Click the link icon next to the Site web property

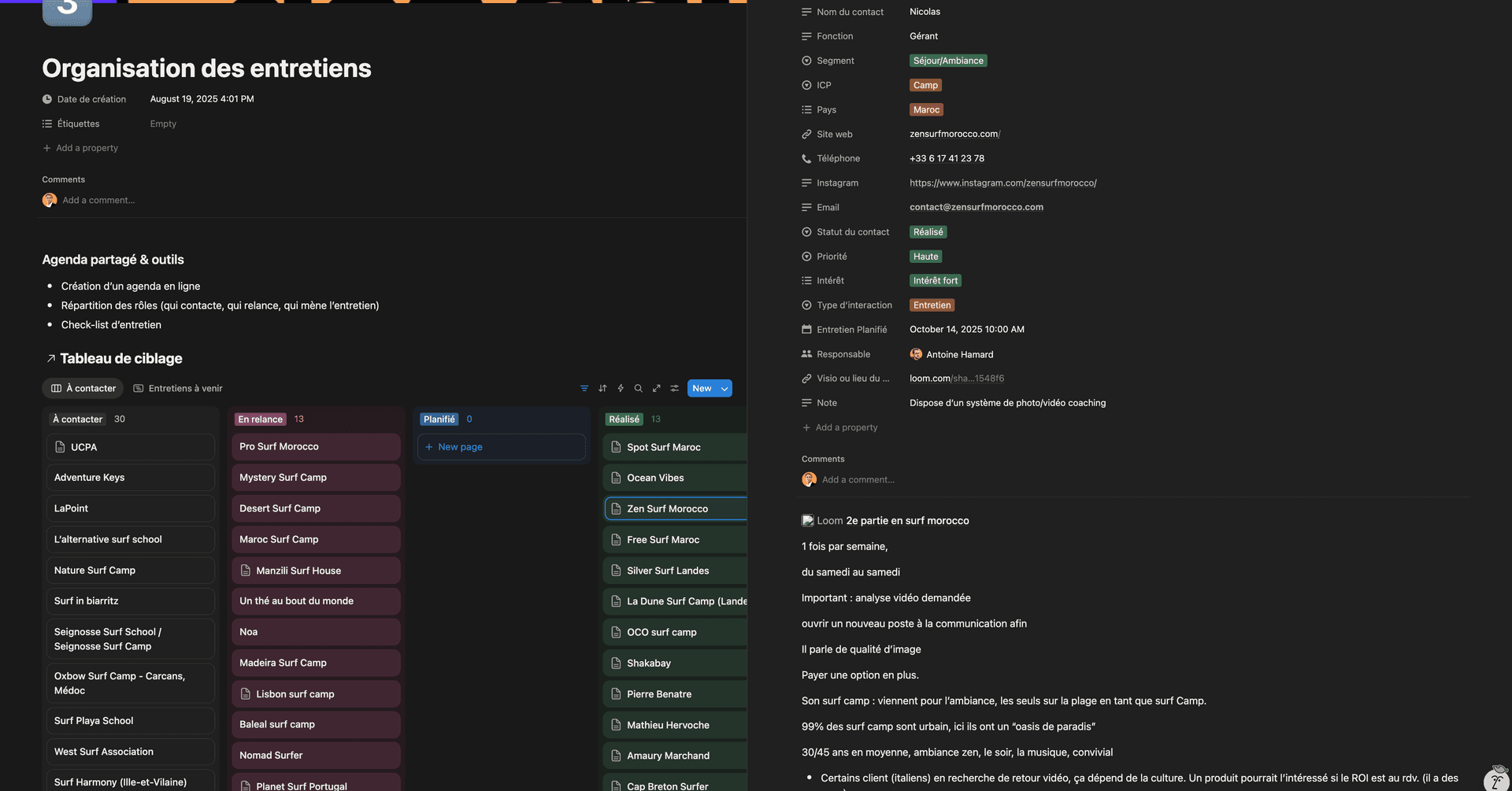pyautogui.click(x=806, y=135)
